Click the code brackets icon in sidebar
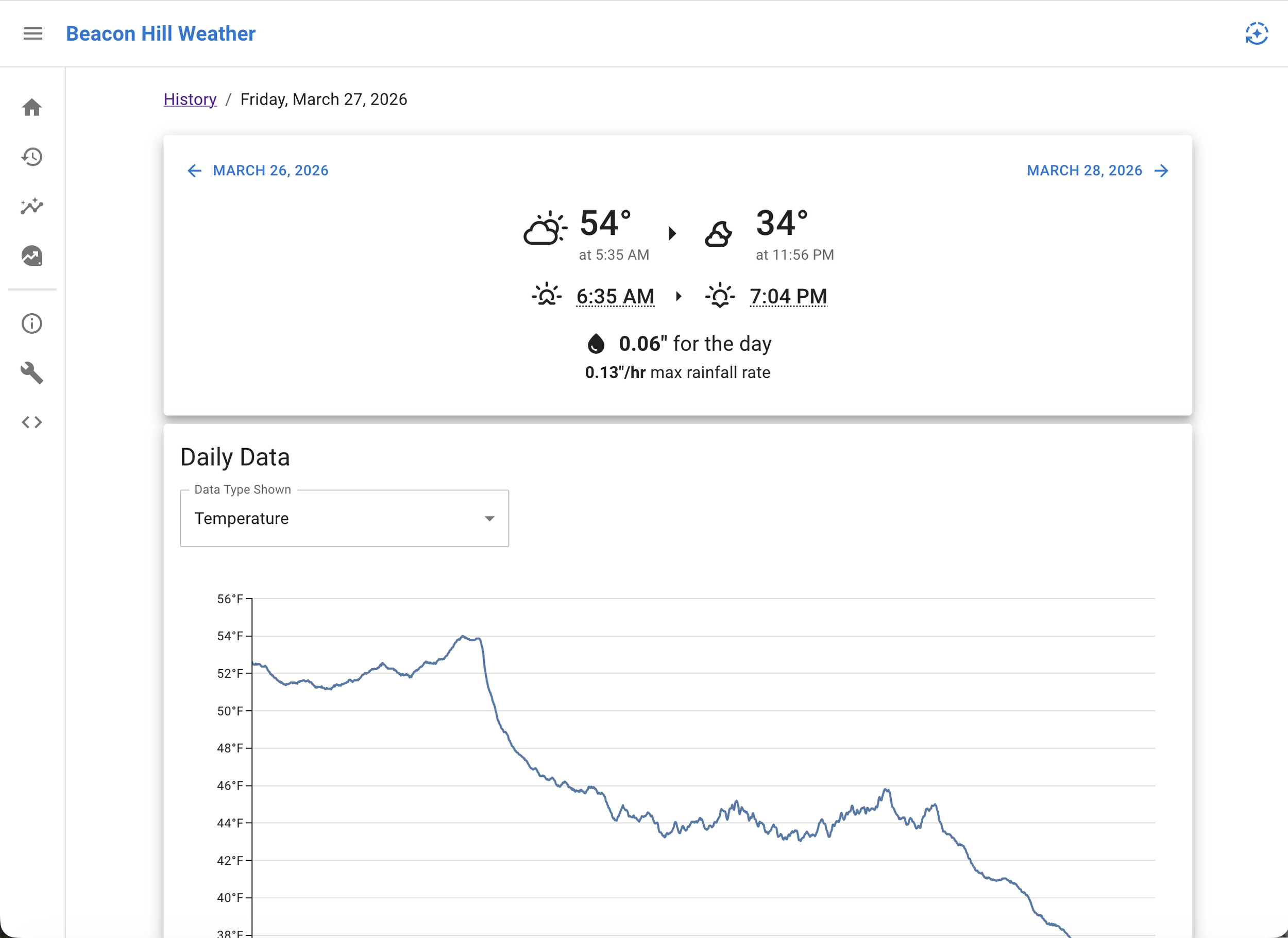The width and height of the screenshot is (1288, 938). tap(32, 422)
